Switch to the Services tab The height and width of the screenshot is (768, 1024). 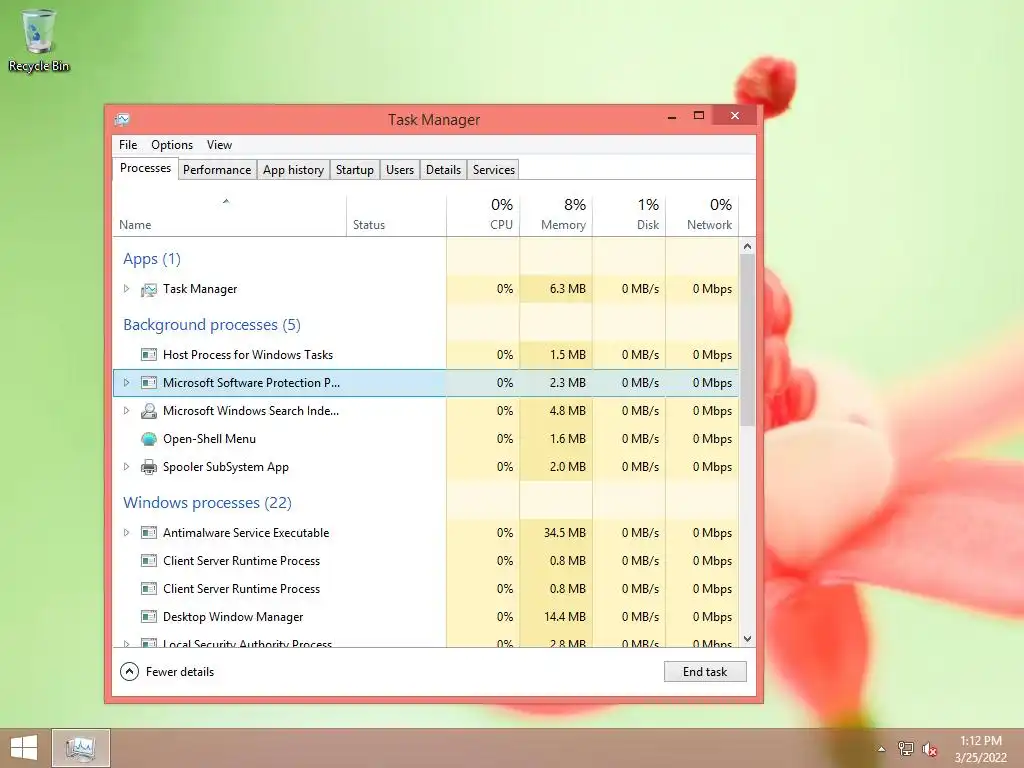[x=494, y=170]
